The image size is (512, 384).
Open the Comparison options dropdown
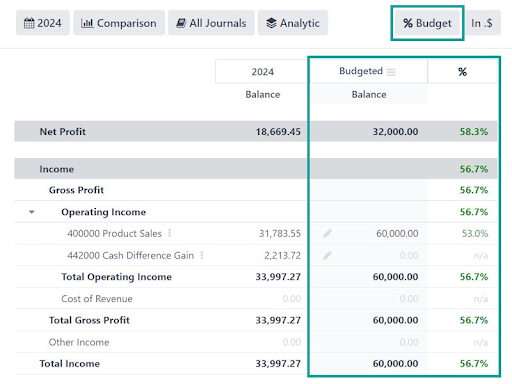(x=119, y=23)
